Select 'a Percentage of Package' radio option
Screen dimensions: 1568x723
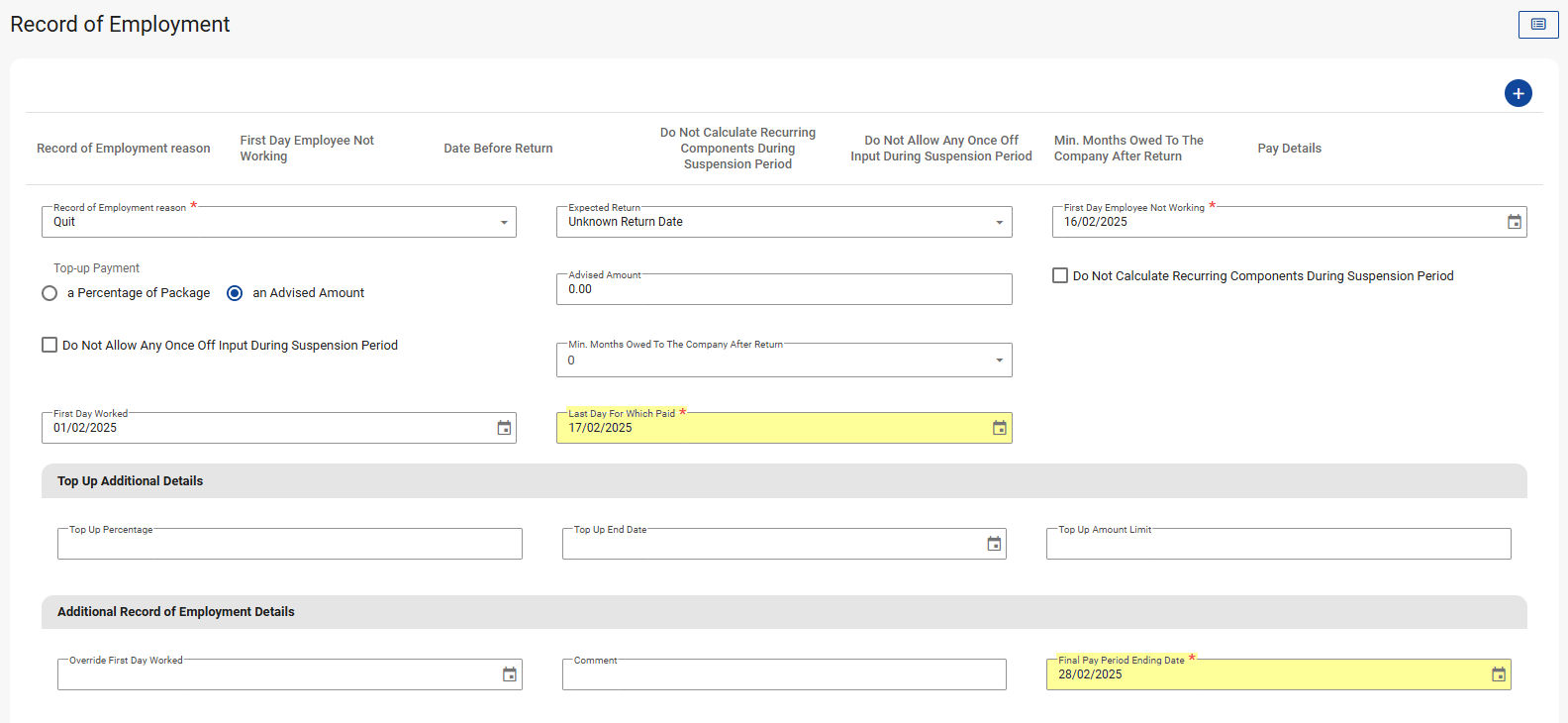point(49,293)
